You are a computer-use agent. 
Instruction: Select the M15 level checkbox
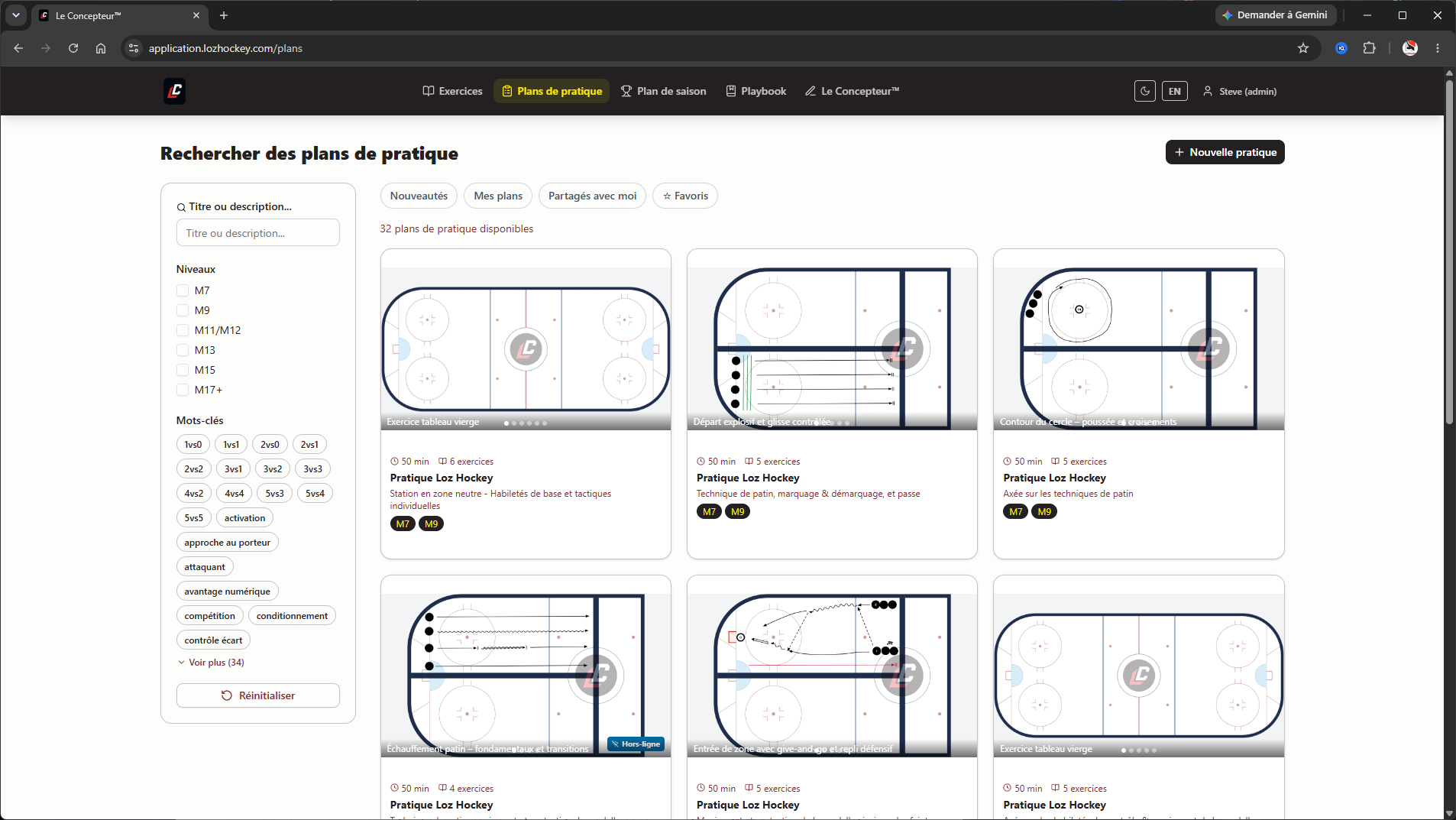(x=183, y=370)
